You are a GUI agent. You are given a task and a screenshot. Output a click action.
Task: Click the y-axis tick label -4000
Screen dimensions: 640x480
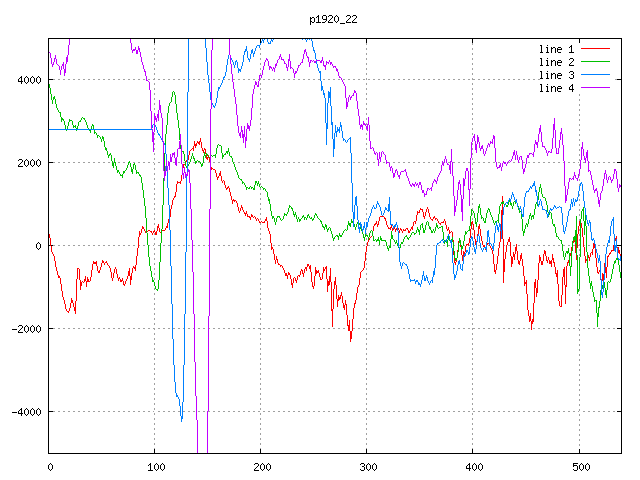point(25,412)
